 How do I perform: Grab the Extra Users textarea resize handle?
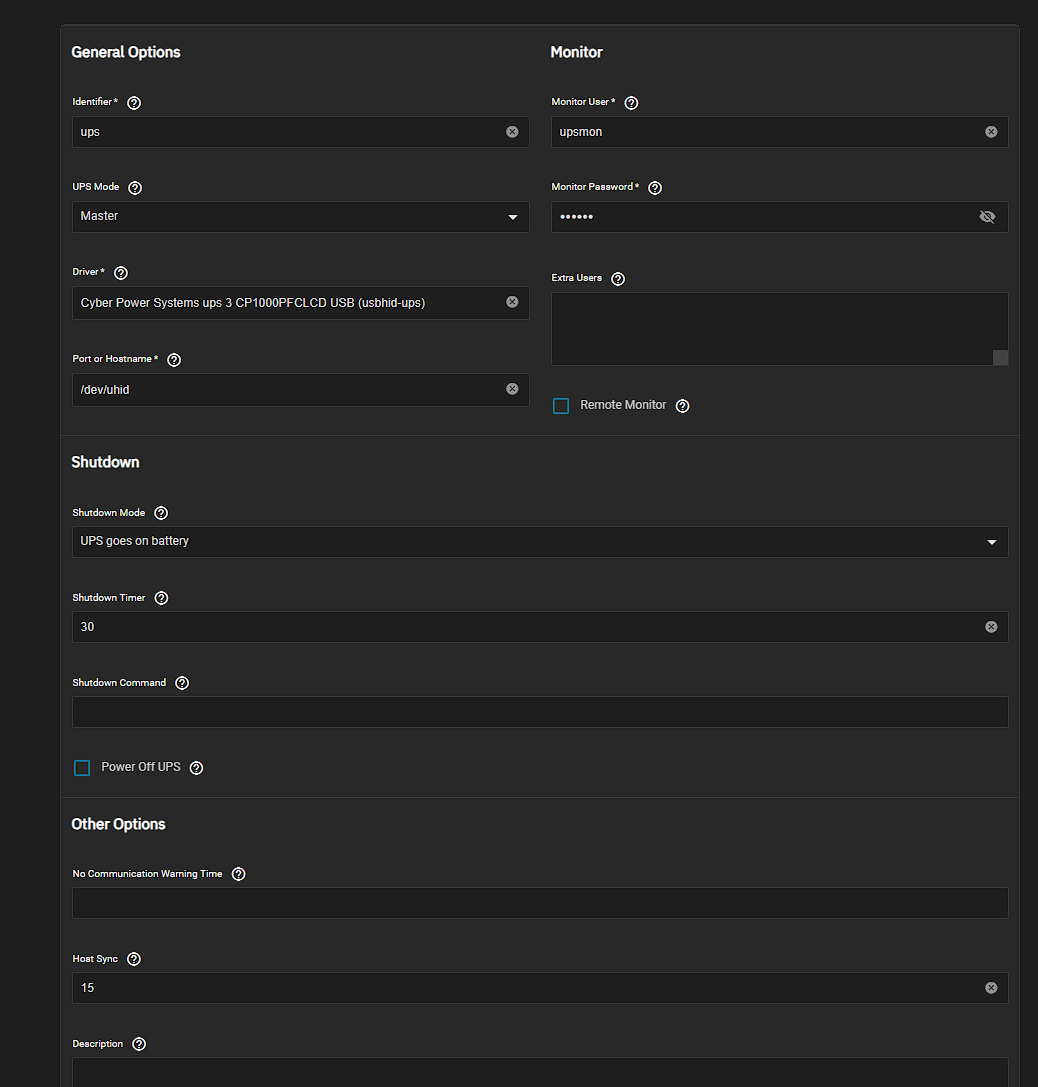[1000, 358]
